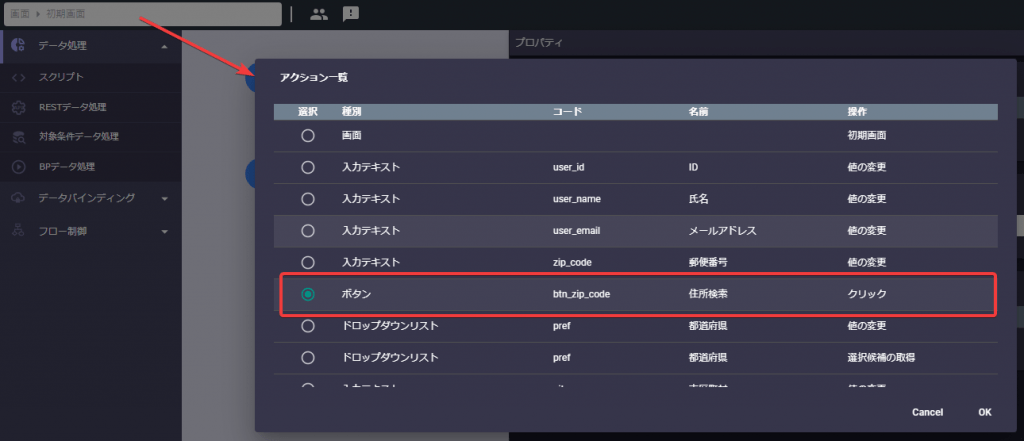Select the radio button for 画面 row
1024x441 pixels.
click(x=308, y=136)
